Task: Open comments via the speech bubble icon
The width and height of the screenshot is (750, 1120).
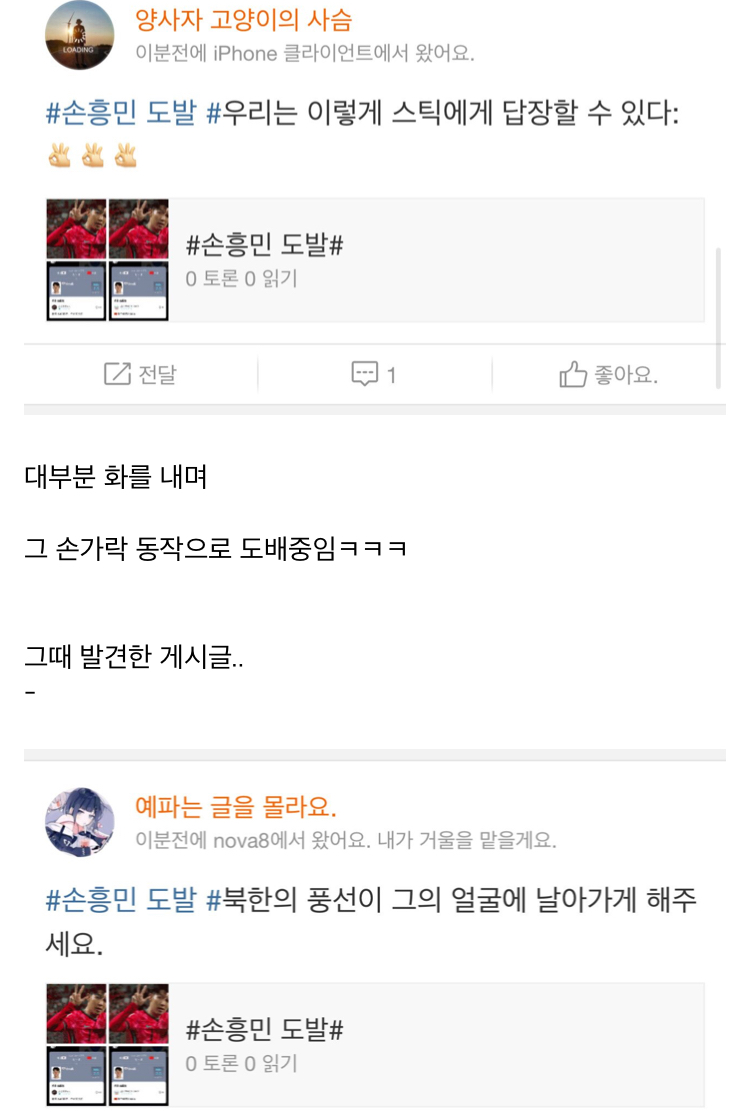Action: (364, 374)
